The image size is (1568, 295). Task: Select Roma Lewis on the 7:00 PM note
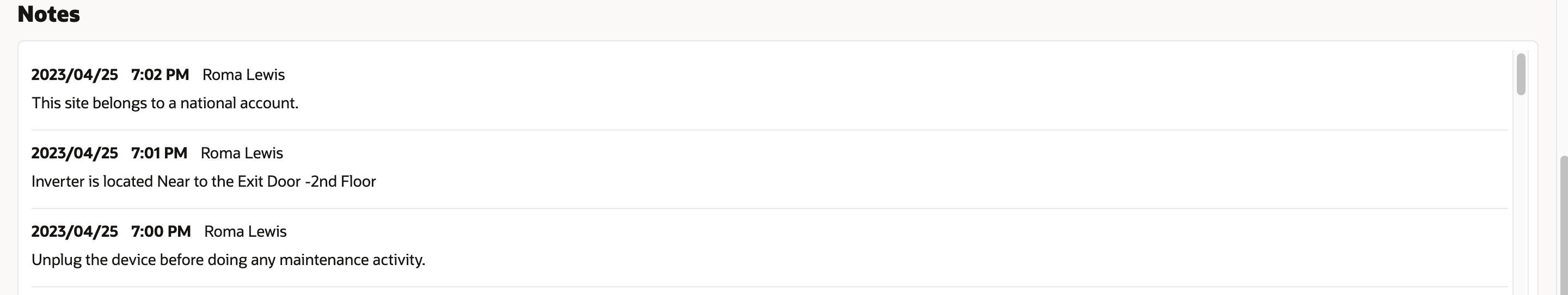246,232
